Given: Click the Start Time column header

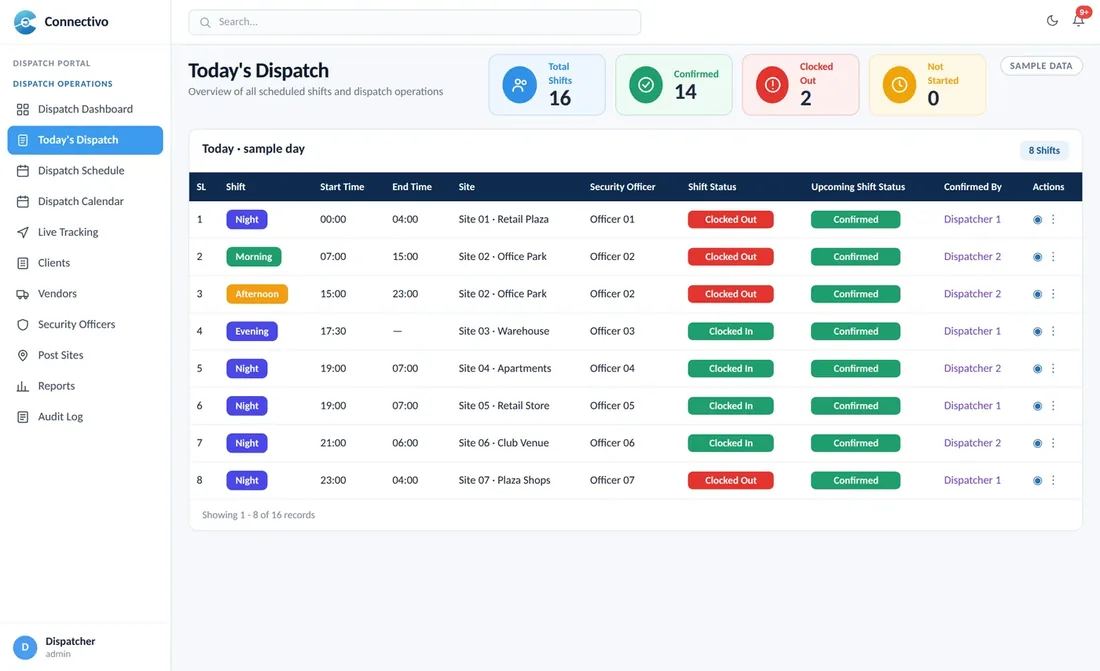Looking at the screenshot, I should (x=342, y=187).
